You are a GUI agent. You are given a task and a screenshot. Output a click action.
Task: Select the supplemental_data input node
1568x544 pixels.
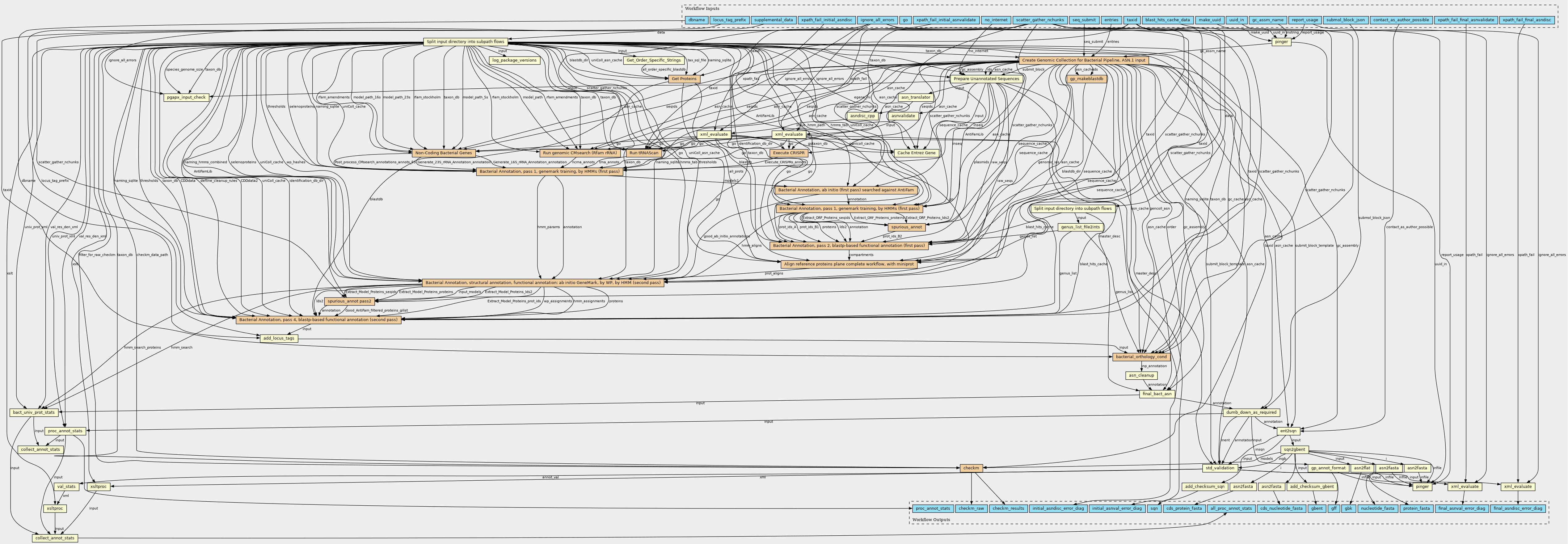(773, 20)
